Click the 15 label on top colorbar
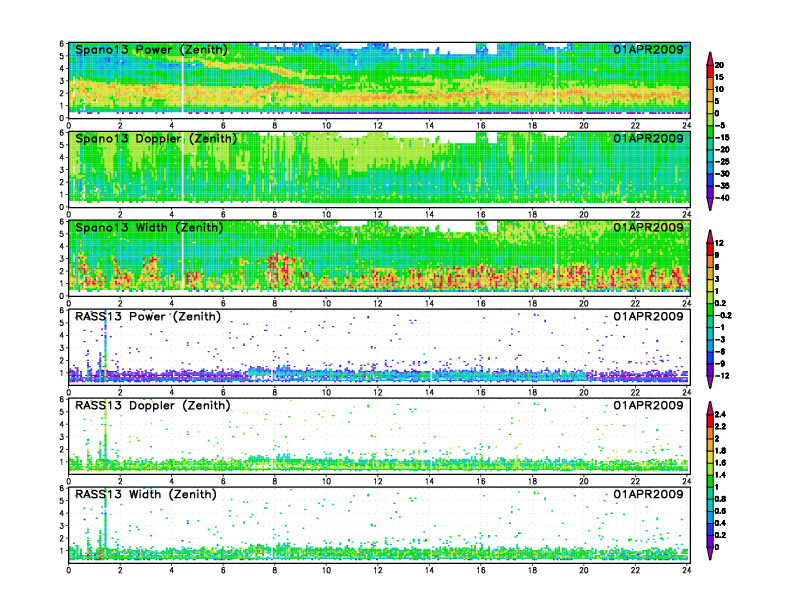 click(719, 77)
